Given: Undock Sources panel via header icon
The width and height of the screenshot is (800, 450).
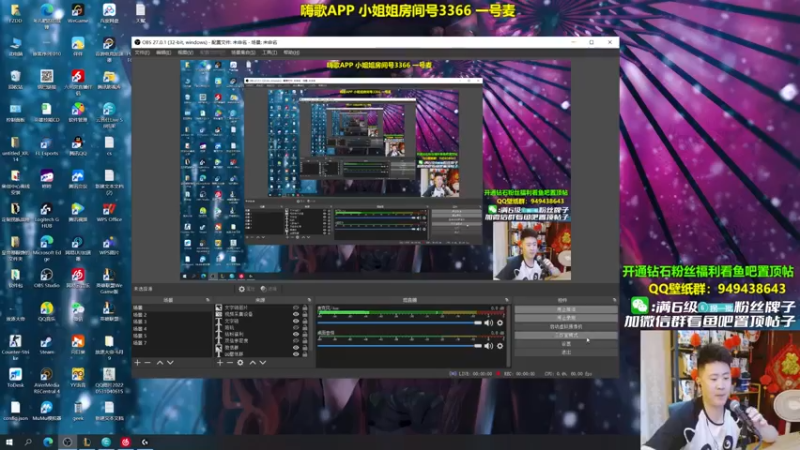Looking at the screenshot, I should coord(309,300).
